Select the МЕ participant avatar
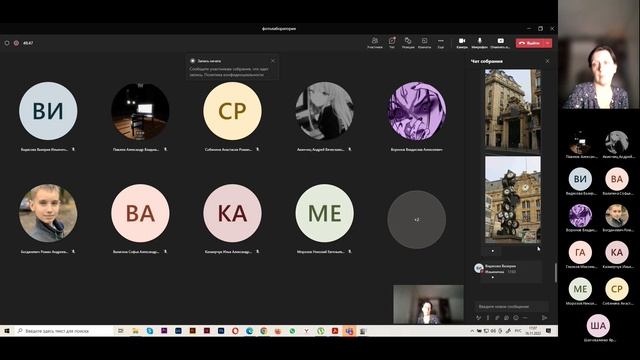The image size is (640, 360). tap(324, 213)
